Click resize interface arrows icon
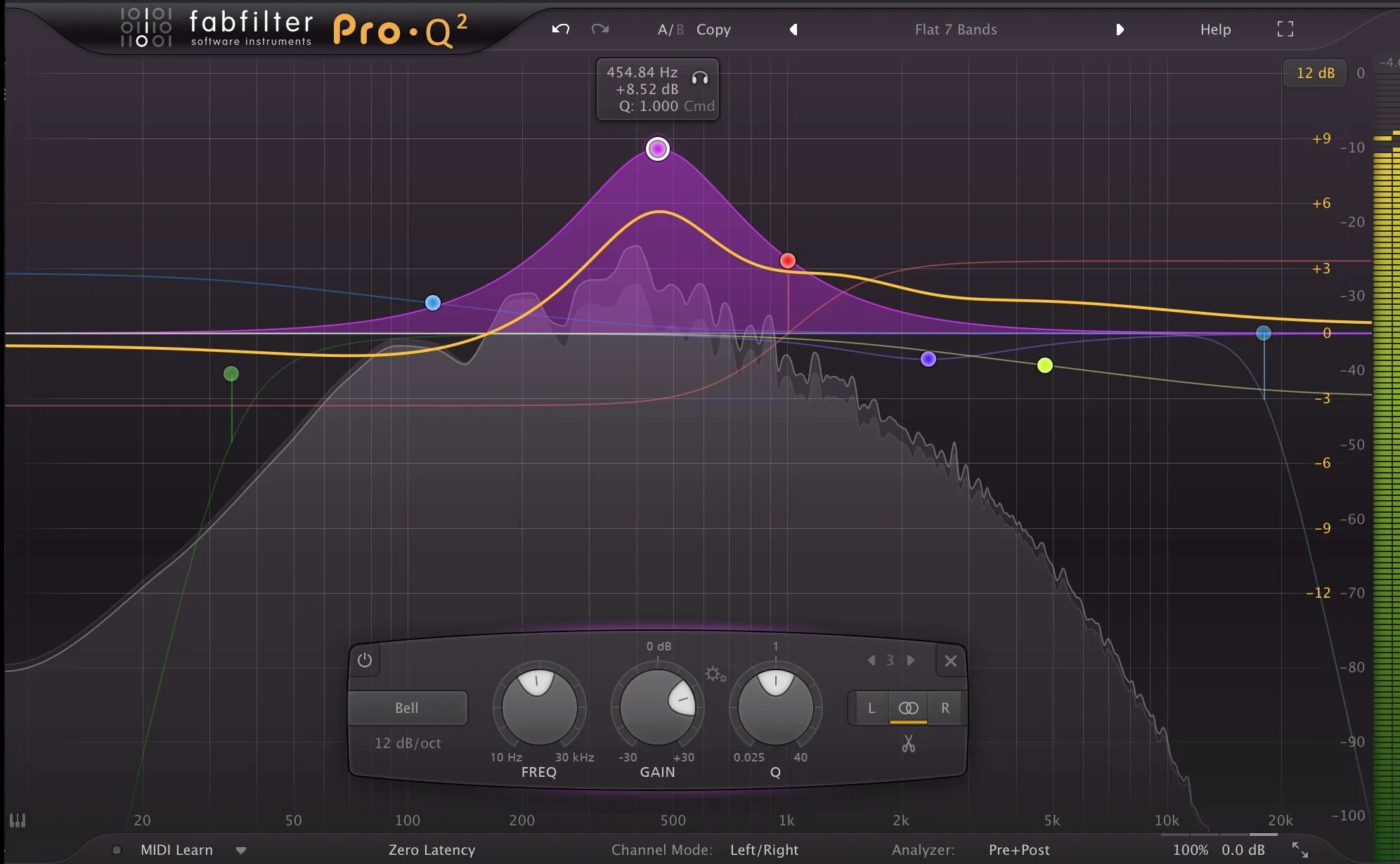The image size is (1400, 864). click(x=1299, y=850)
